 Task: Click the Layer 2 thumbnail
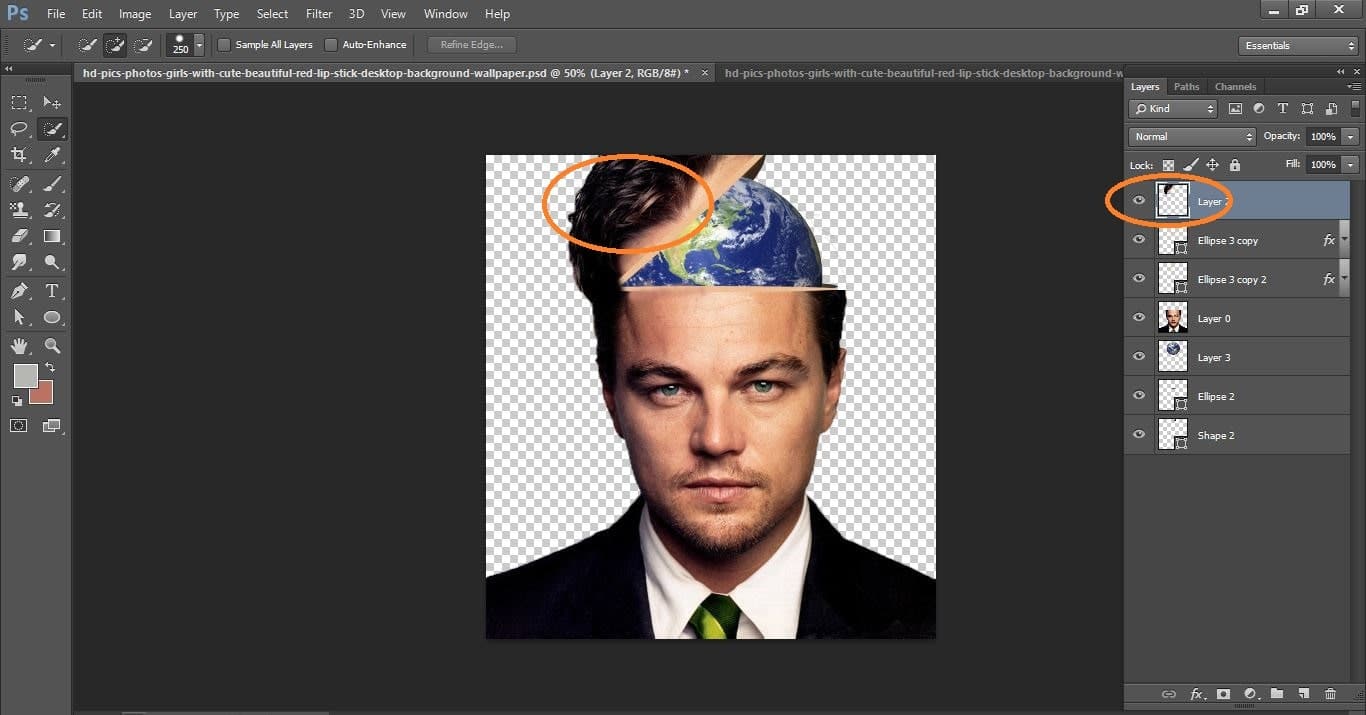point(1172,200)
